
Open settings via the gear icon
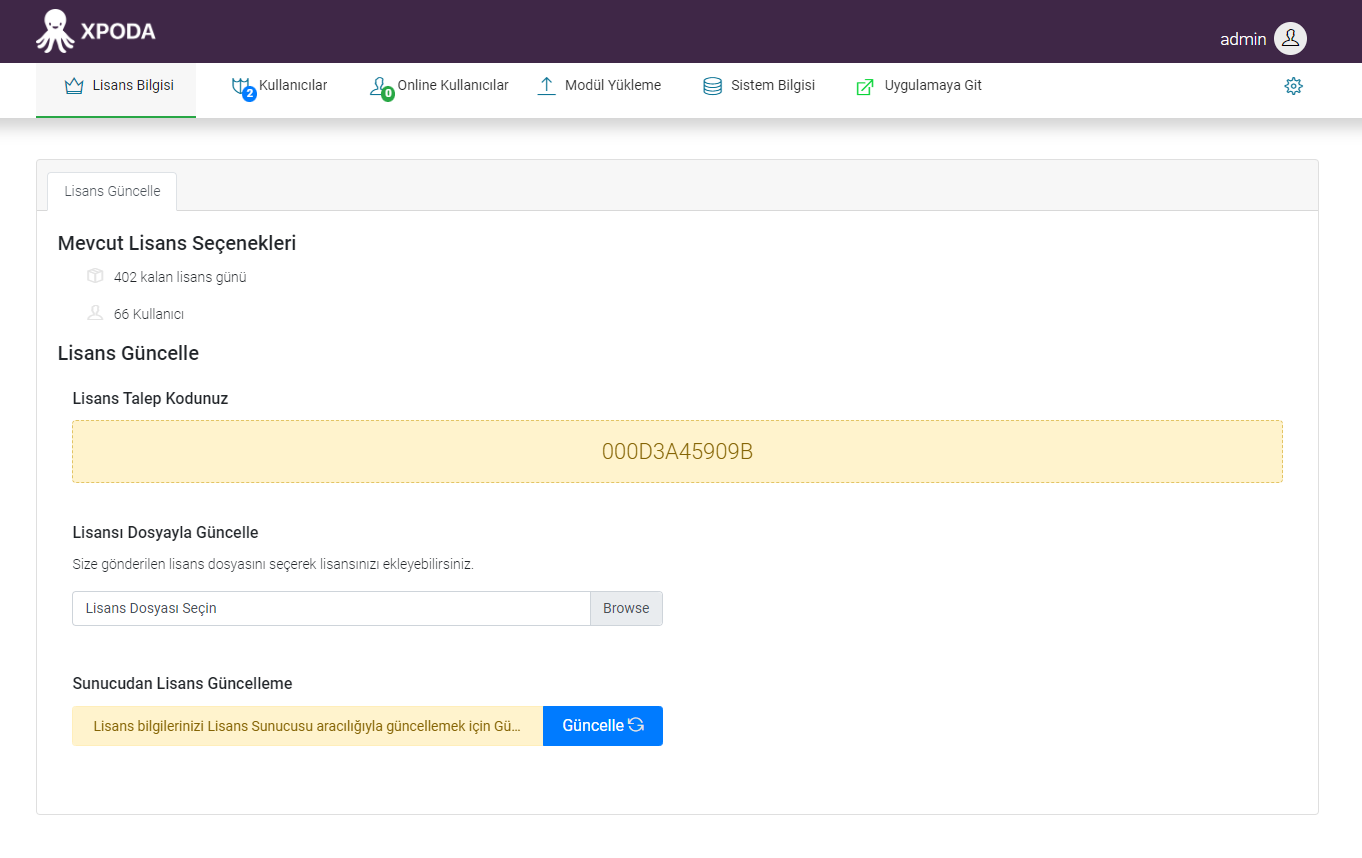(x=1293, y=86)
